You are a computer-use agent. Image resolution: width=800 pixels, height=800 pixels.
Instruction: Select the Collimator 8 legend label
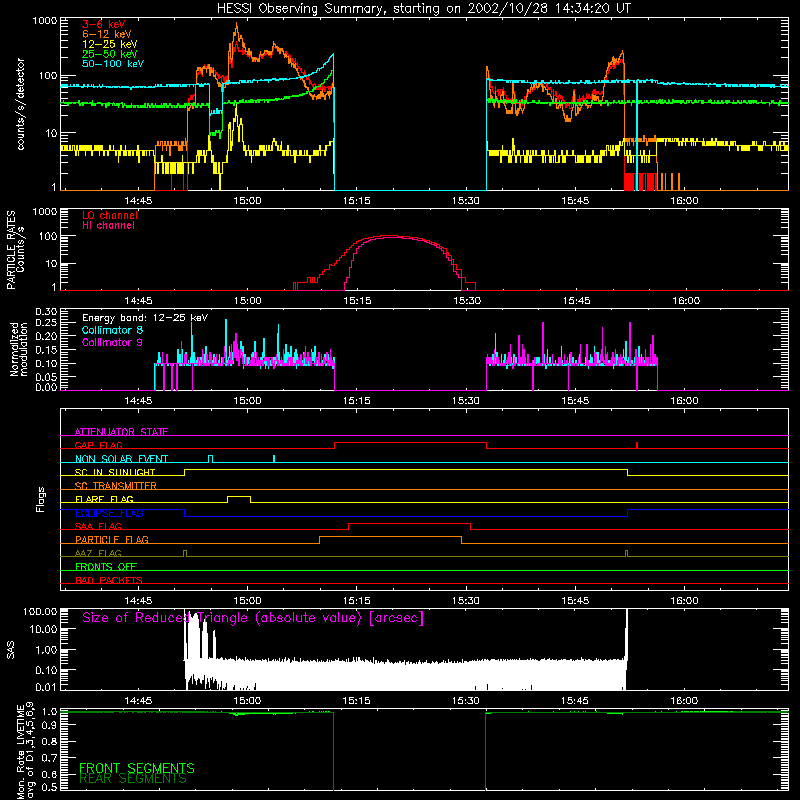(112, 330)
